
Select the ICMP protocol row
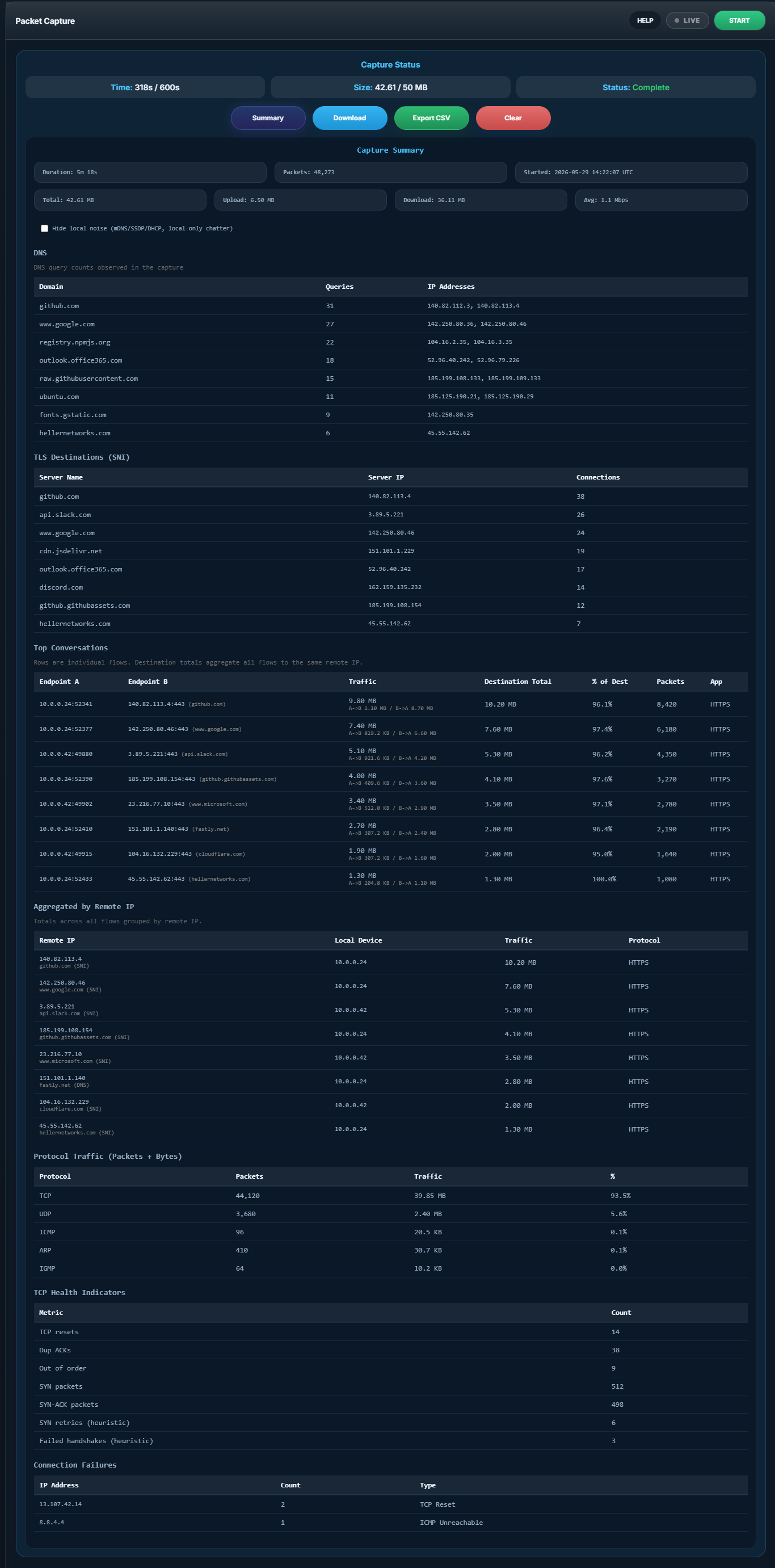click(390, 1232)
